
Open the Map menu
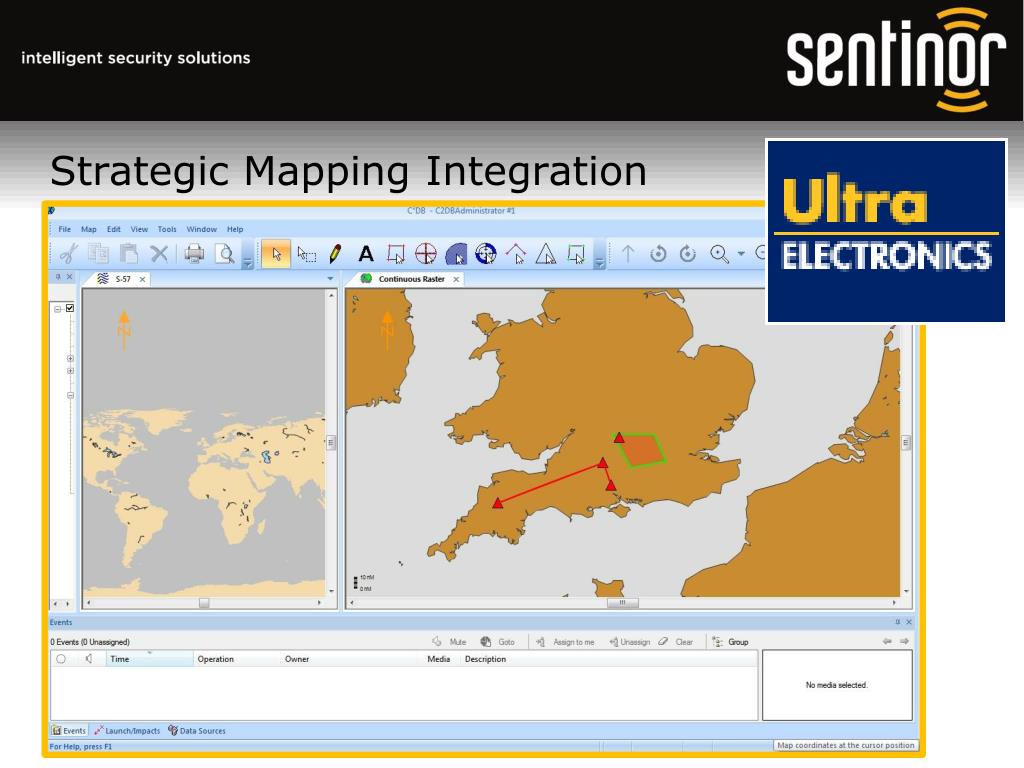89,229
